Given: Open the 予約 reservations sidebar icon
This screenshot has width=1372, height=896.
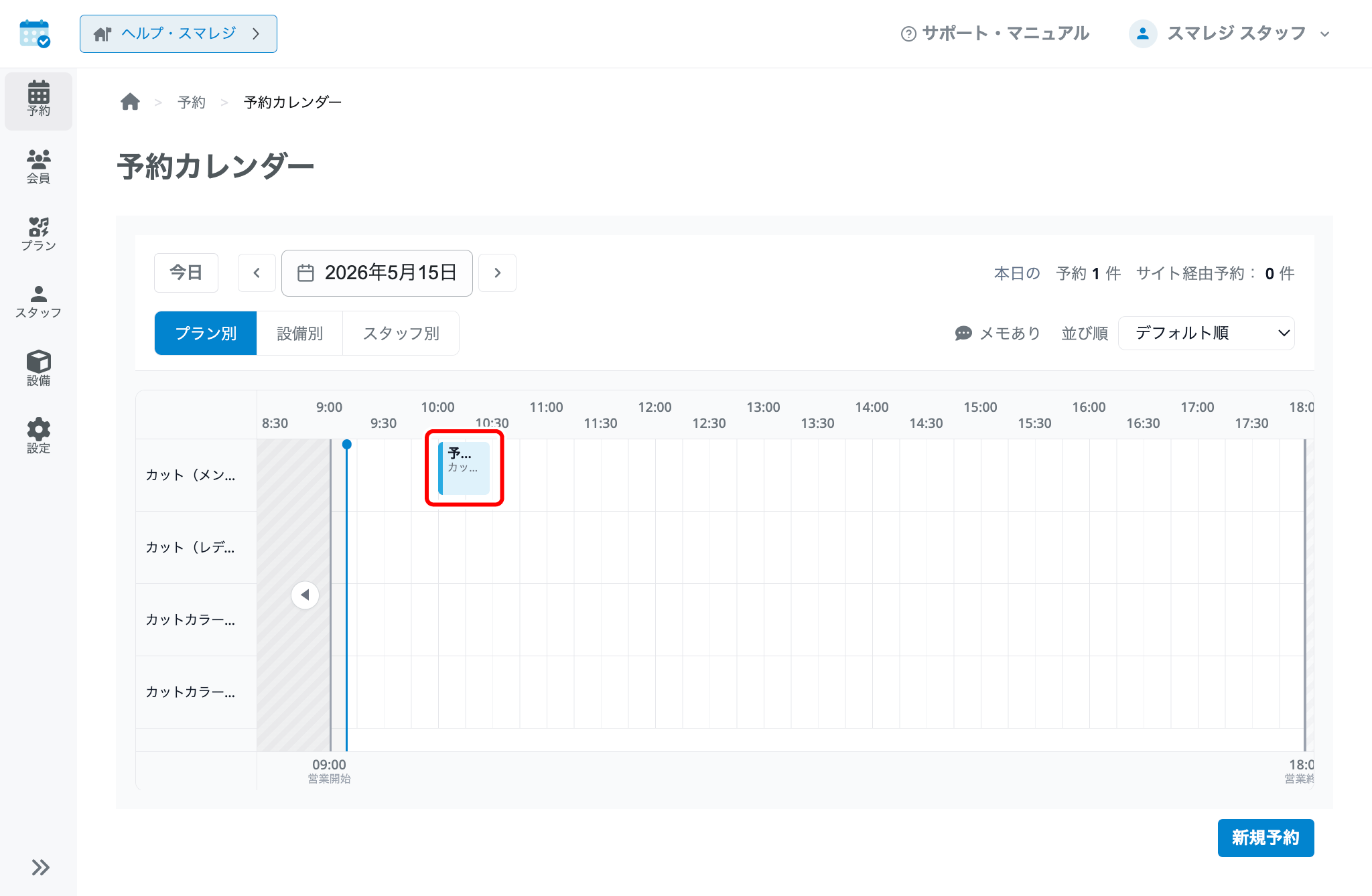Looking at the screenshot, I should [x=38, y=100].
